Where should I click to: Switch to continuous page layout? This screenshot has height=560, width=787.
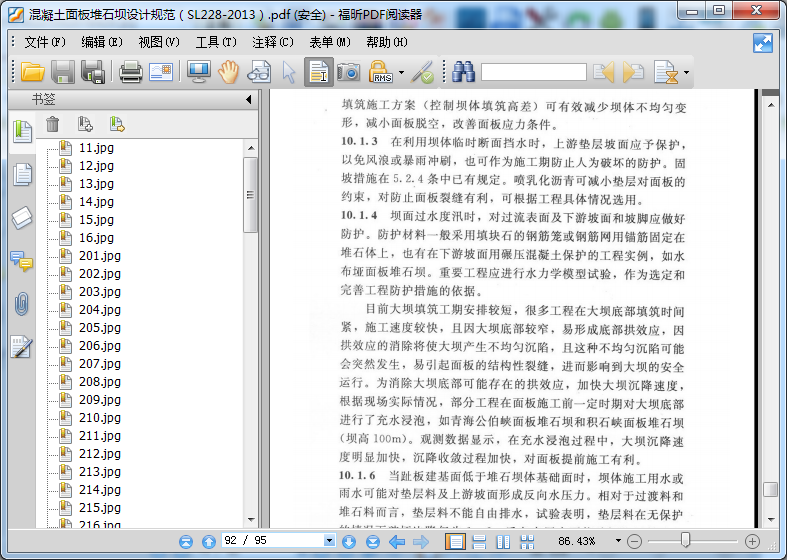(x=479, y=541)
